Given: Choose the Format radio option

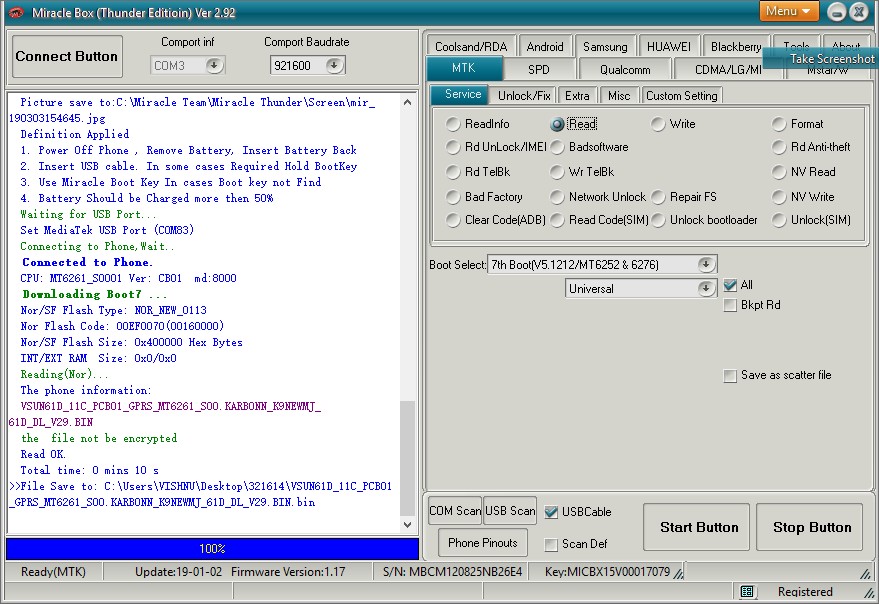Looking at the screenshot, I should [797, 124].
